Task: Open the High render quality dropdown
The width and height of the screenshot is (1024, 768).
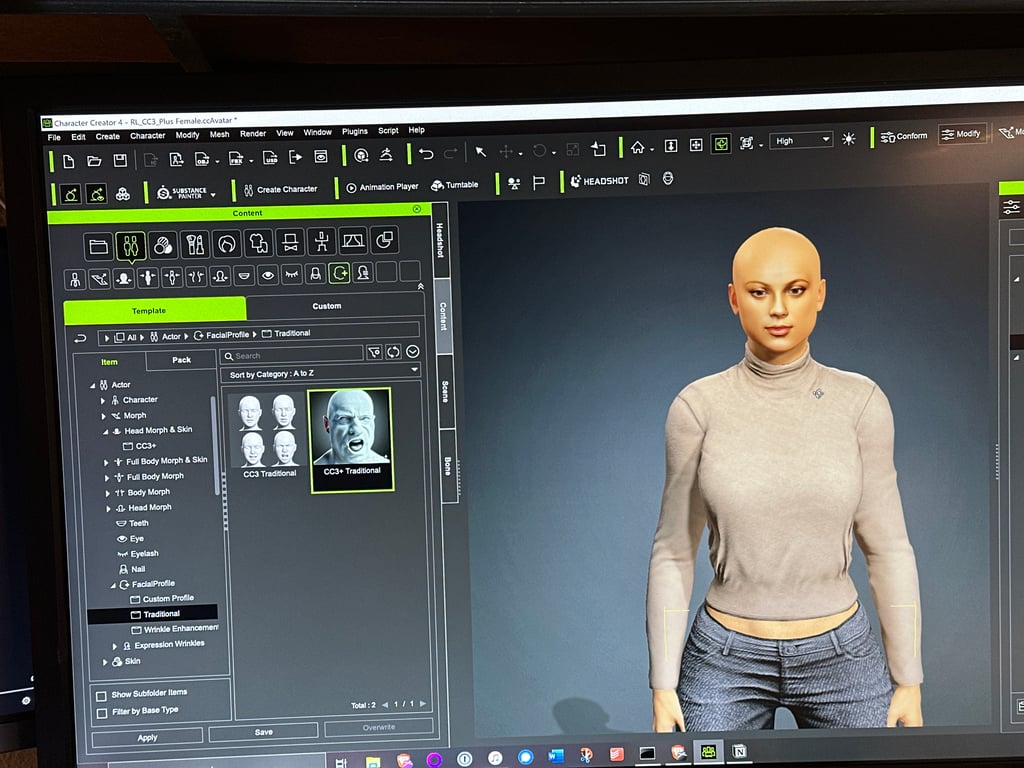Action: point(800,140)
